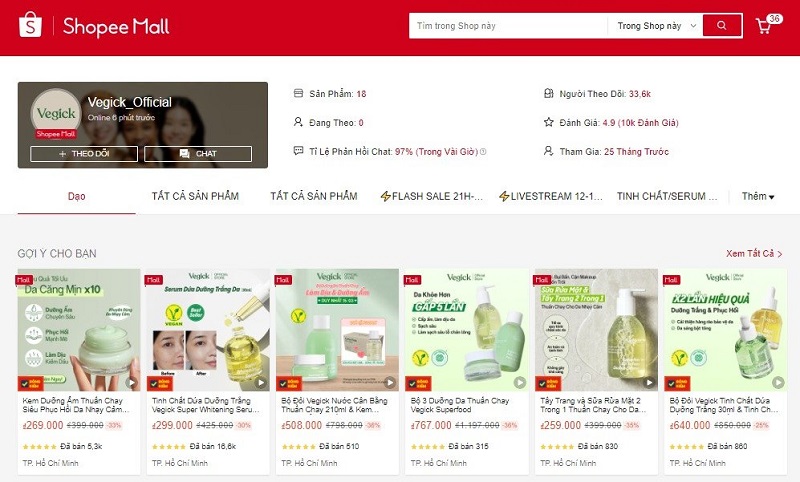Switch to the Dạo tab
This screenshot has height=482, width=800.
pos(77,196)
